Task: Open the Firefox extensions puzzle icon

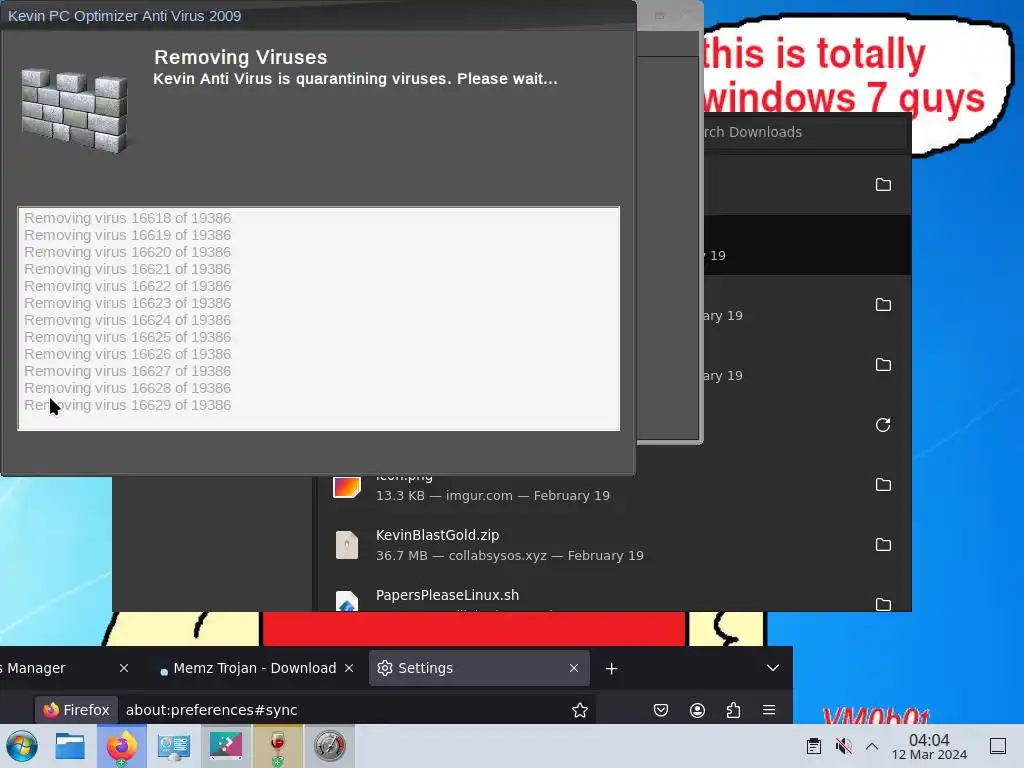Action: coord(733,710)
